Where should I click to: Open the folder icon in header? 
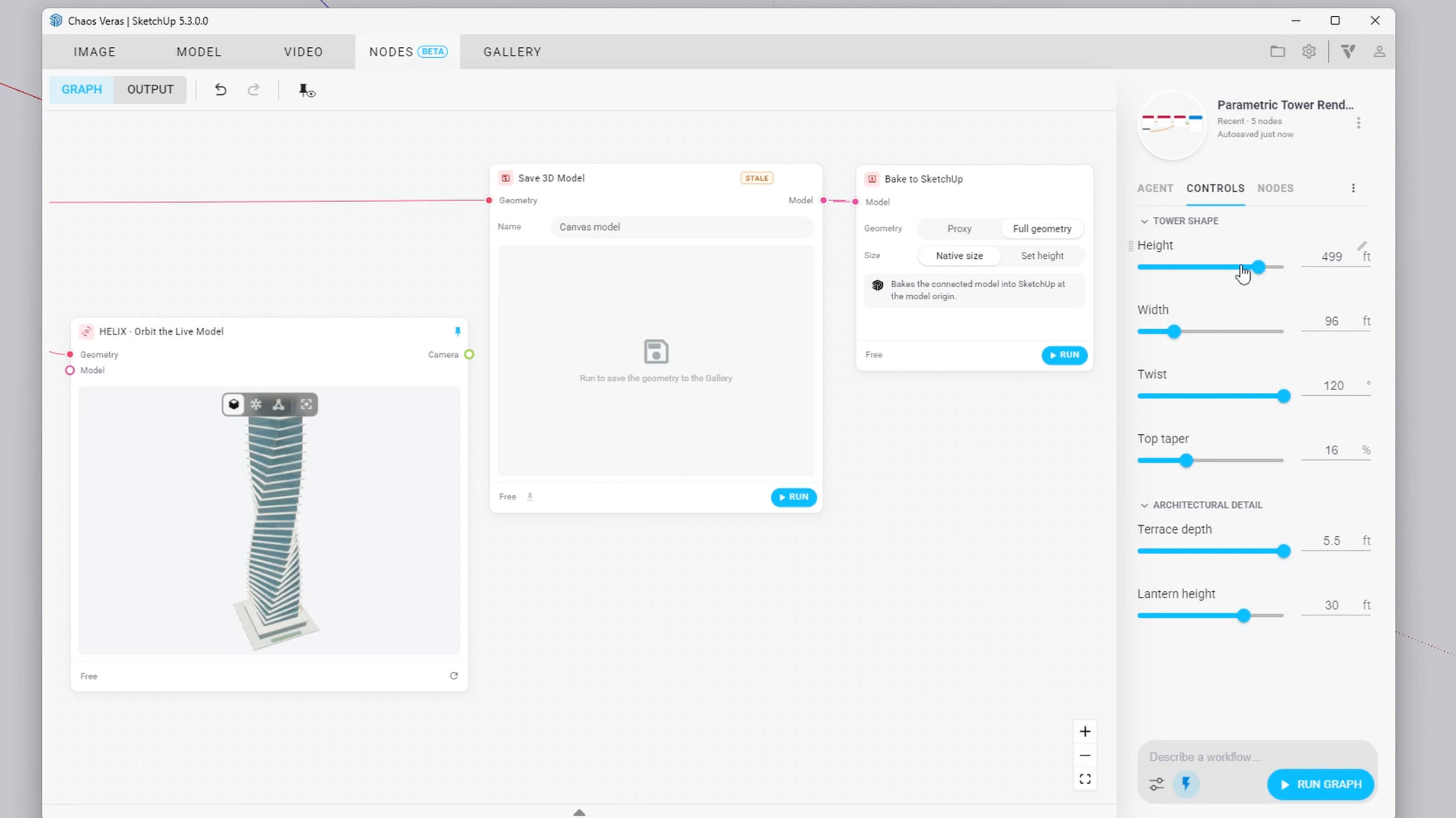click(1277, 51)
